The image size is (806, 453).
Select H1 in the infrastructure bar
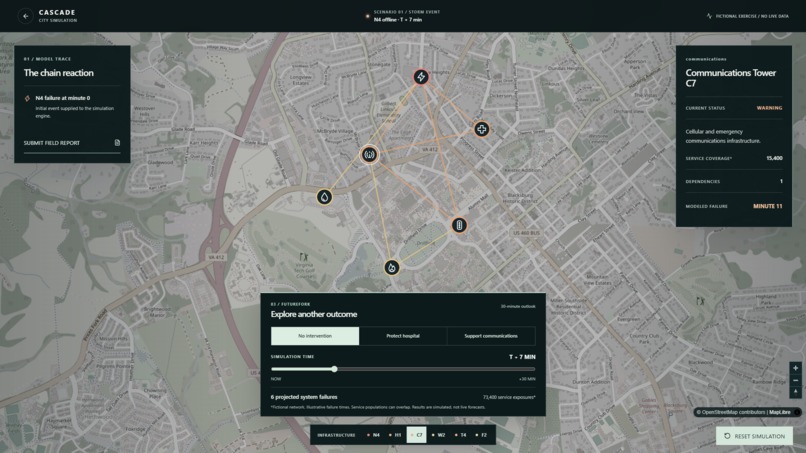(x=395, y=435)
